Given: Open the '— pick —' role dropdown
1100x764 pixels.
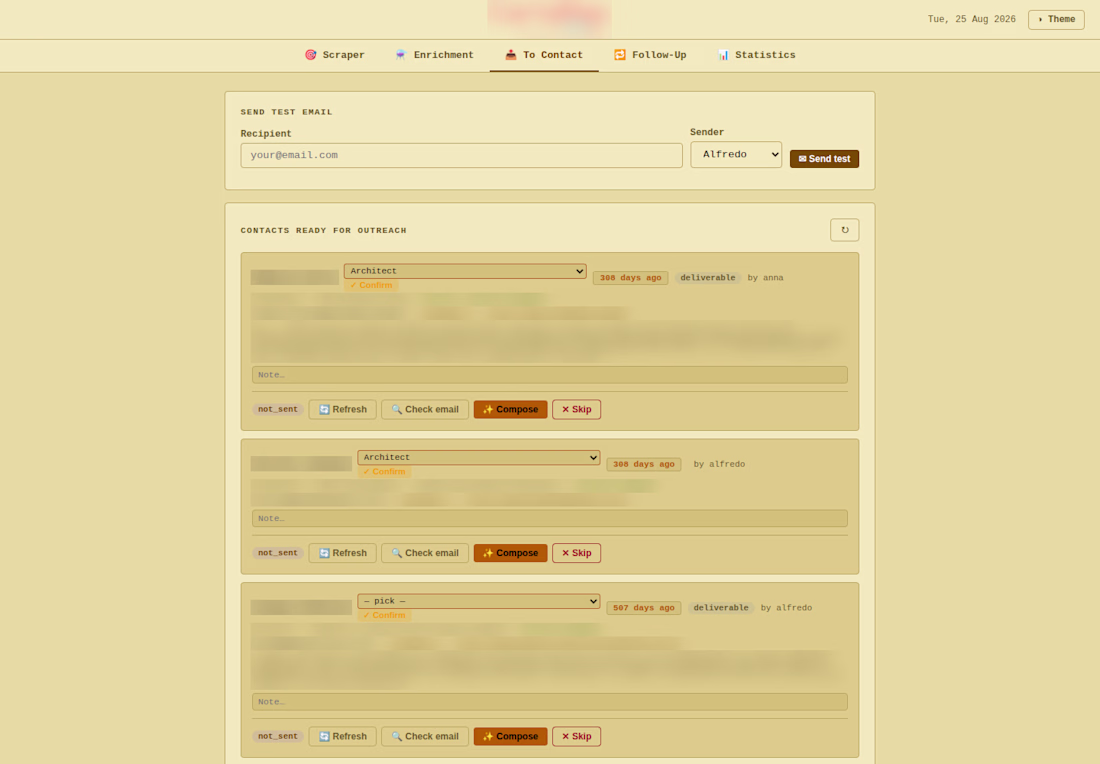Looking at the screenshot, I should (x=478, y=601).
